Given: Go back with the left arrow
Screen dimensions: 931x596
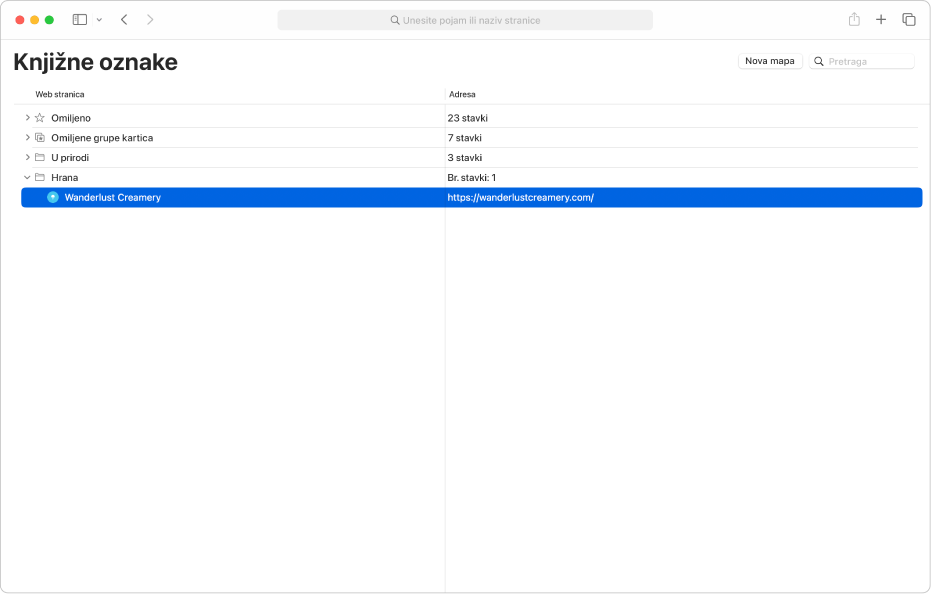Looking at the screenshot, I should pos(124,20).
